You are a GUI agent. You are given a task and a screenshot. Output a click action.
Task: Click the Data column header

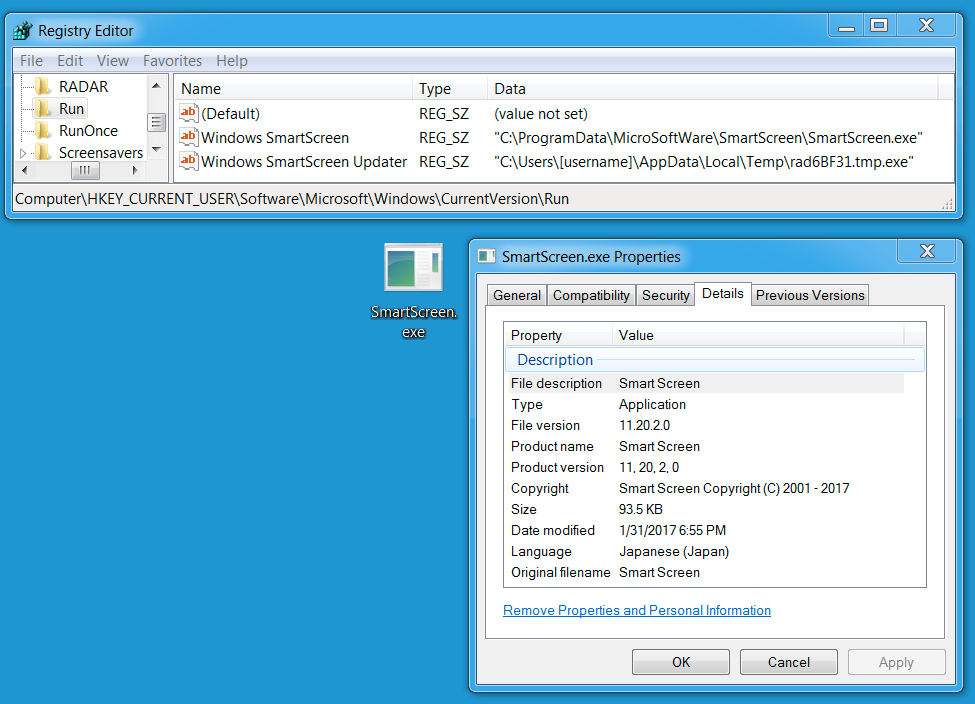click(713, 88)
